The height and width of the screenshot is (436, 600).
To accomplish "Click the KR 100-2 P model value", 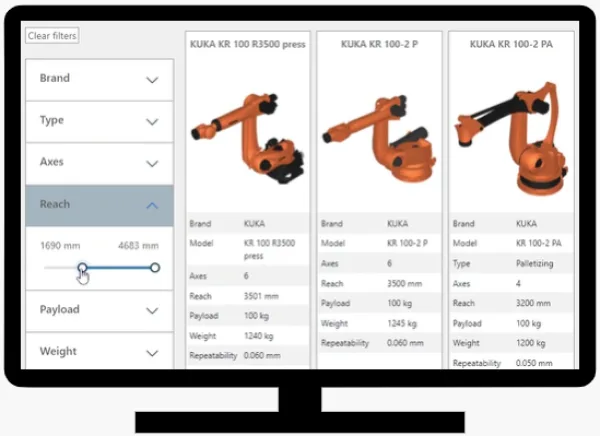I will (408, 243).
